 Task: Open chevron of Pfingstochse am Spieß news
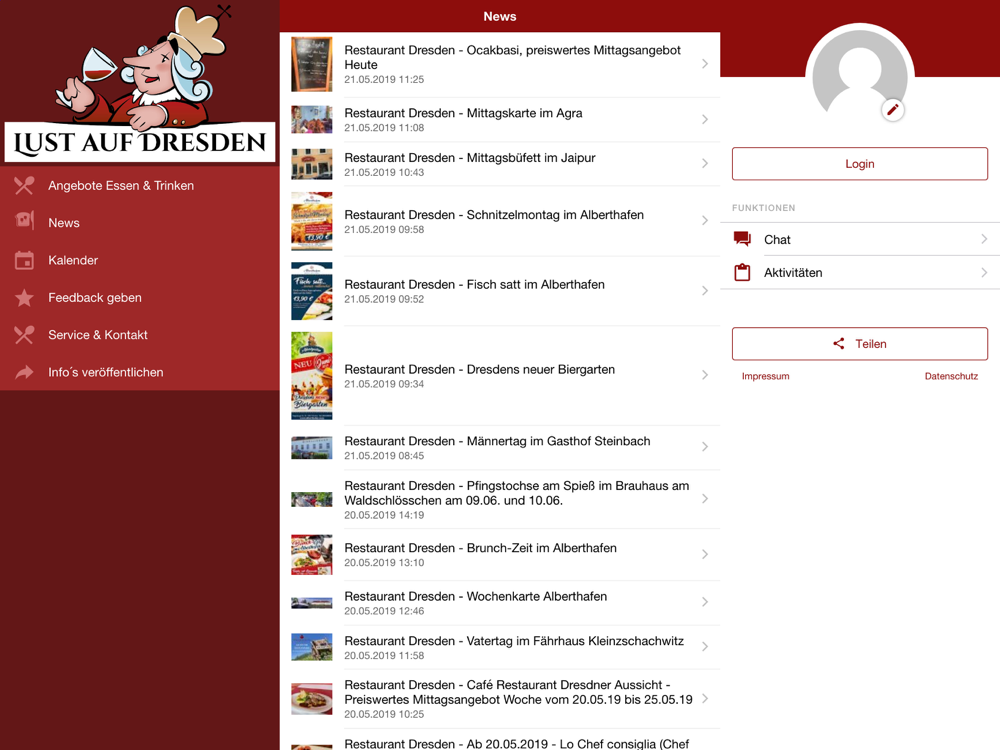tap(705, 499)
